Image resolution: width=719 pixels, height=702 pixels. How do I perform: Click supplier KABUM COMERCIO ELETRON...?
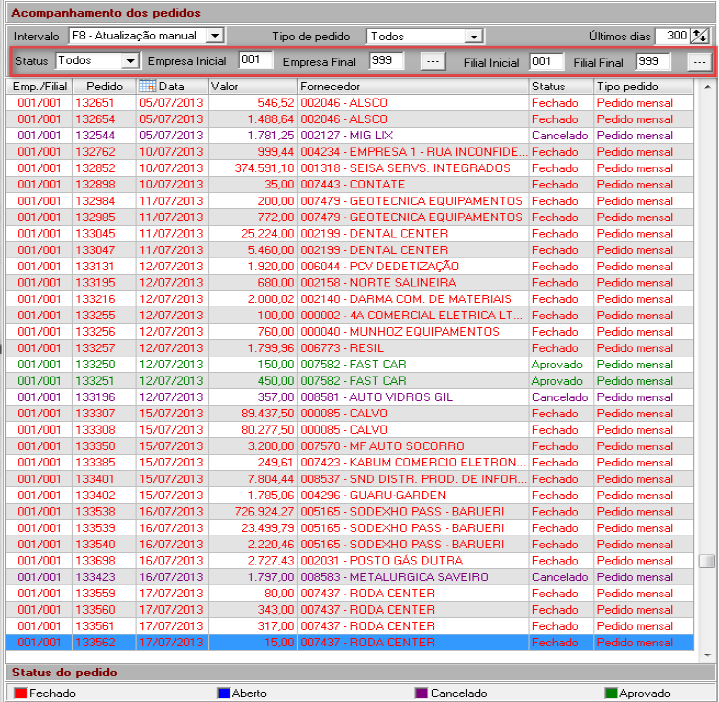(x=413, y=462)
